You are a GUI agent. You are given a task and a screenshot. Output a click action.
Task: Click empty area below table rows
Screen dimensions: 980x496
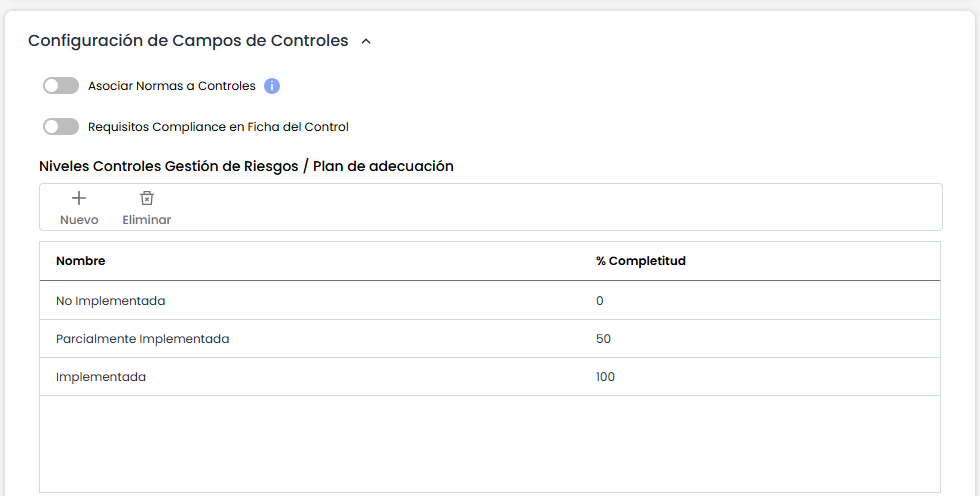pyautogui.click(x=490, y=443)
